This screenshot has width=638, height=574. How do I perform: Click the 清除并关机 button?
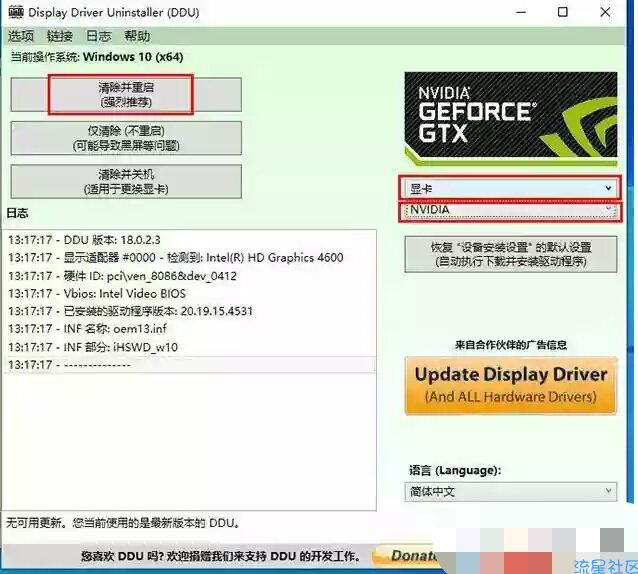pos(126,181)
